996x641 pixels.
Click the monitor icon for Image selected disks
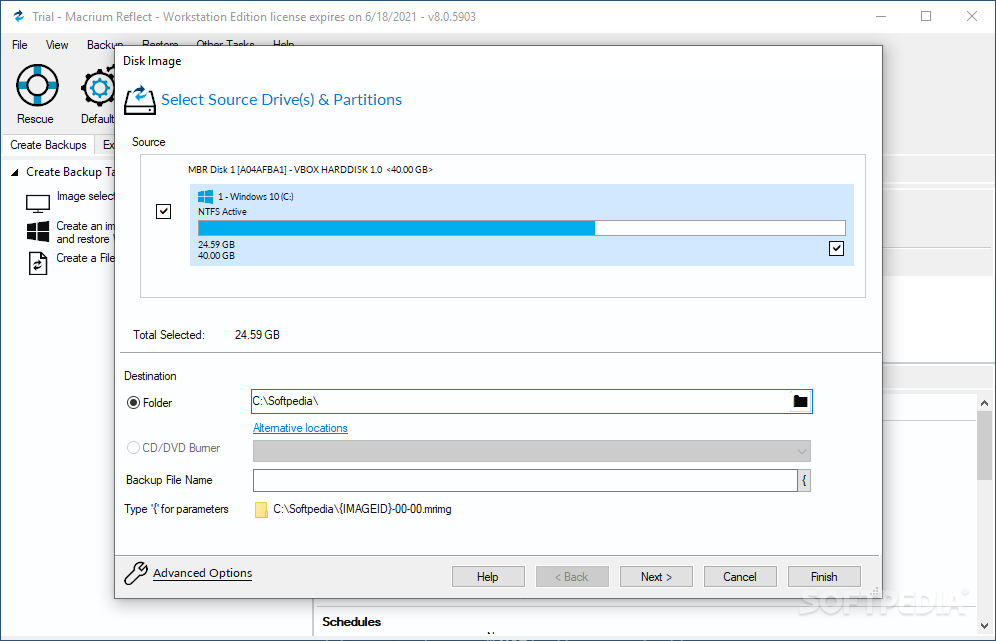click(x=37, y=203)
